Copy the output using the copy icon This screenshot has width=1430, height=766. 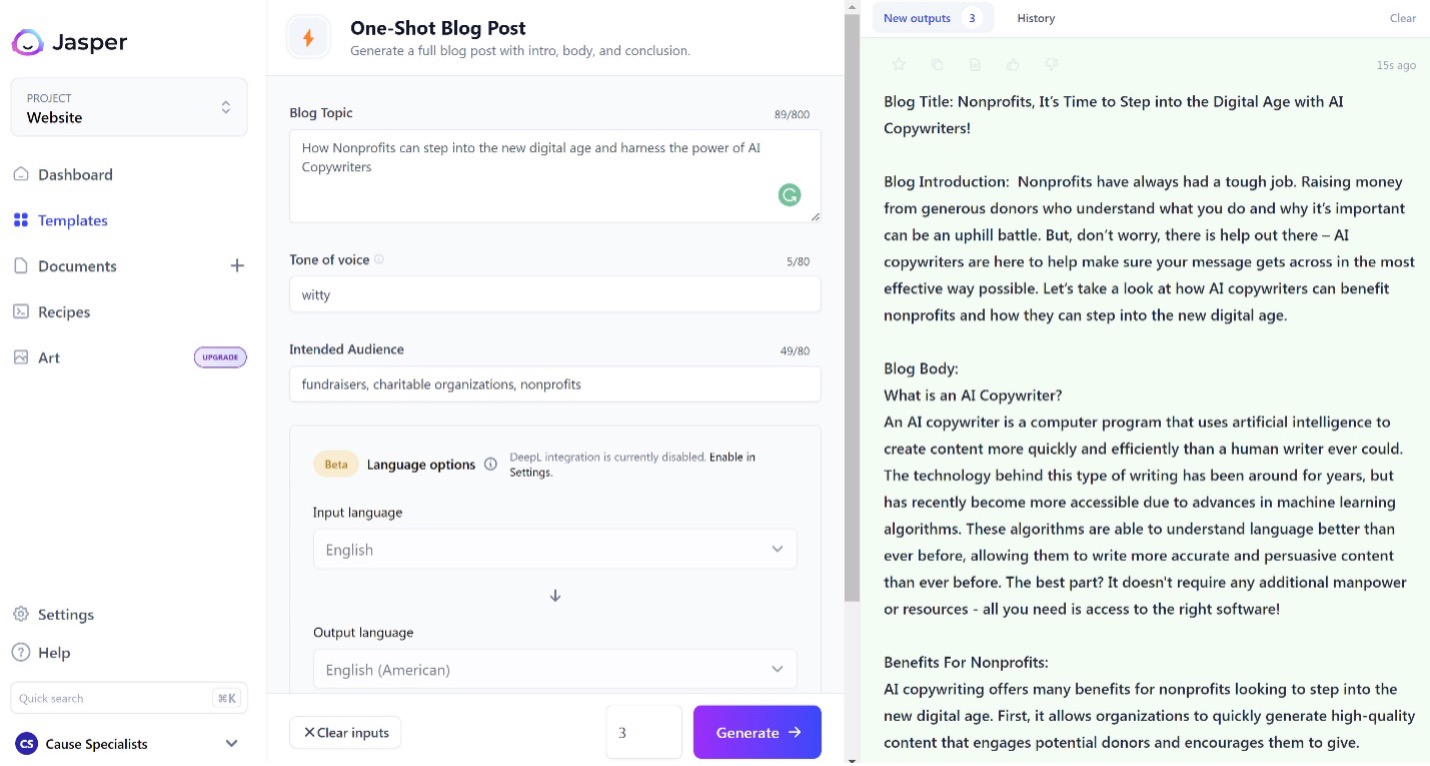click(x=937, y=65)
